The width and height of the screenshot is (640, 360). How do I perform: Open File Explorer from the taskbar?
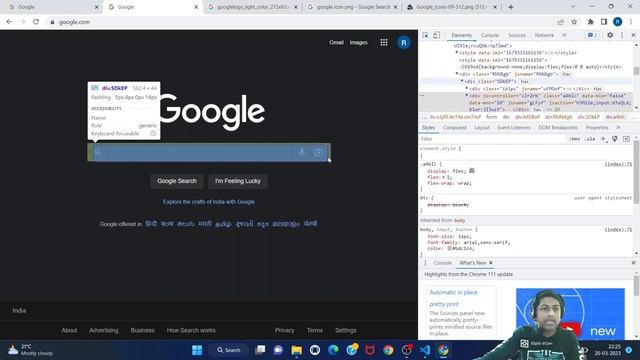coord(296,350)
